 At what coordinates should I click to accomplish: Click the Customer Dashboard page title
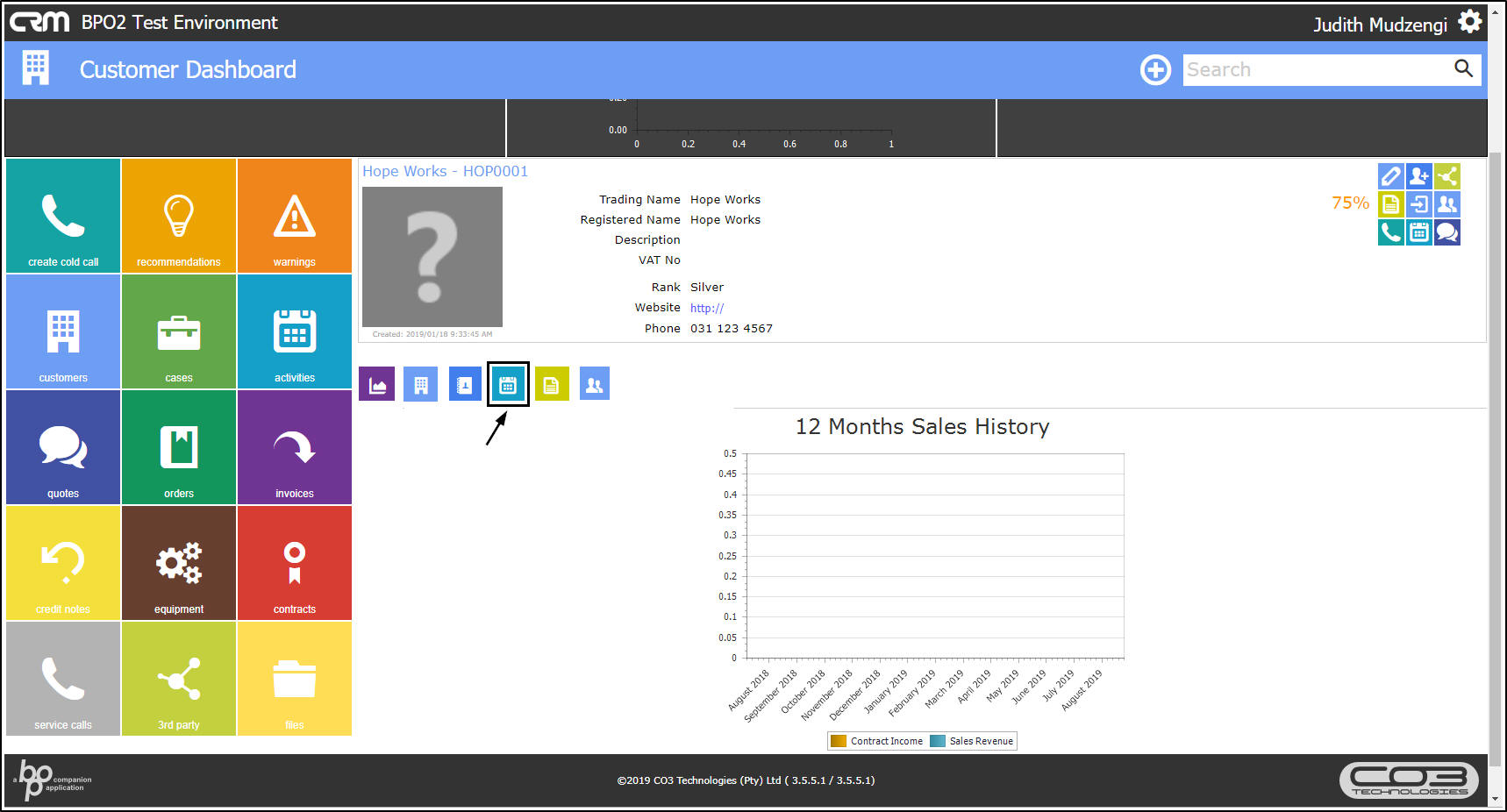188,69
